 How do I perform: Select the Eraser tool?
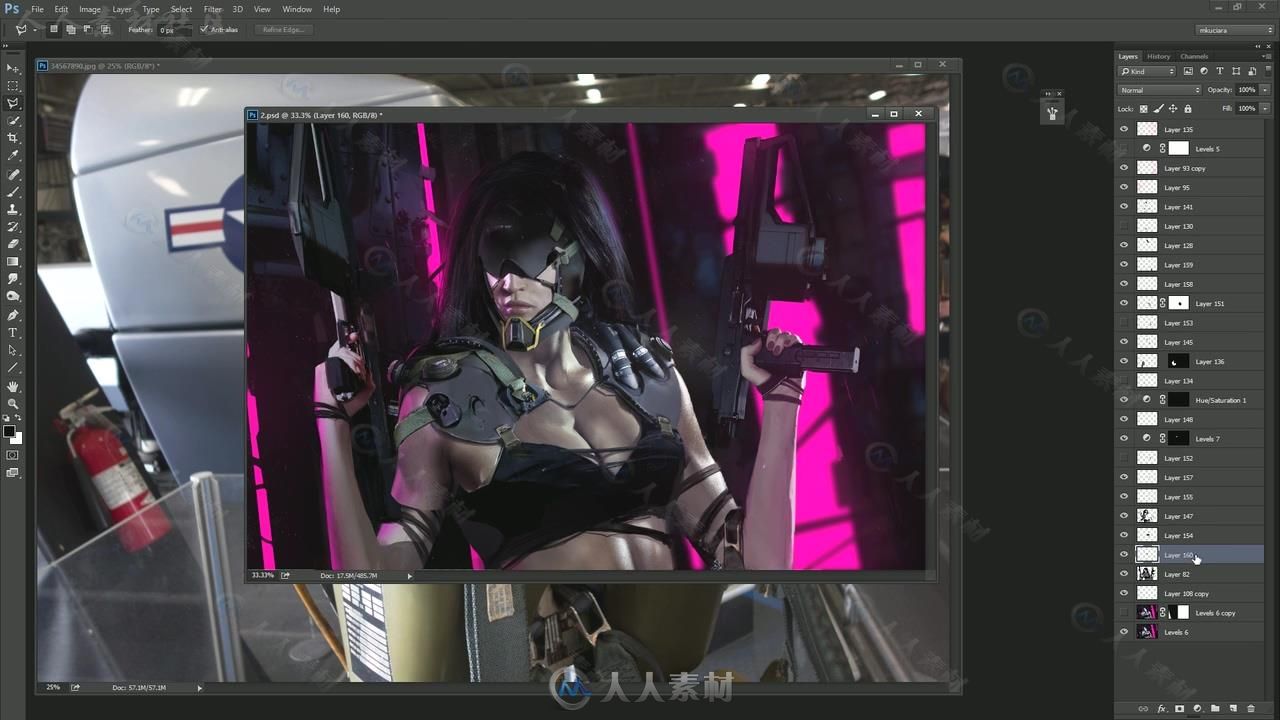click(x=13, y=244)
